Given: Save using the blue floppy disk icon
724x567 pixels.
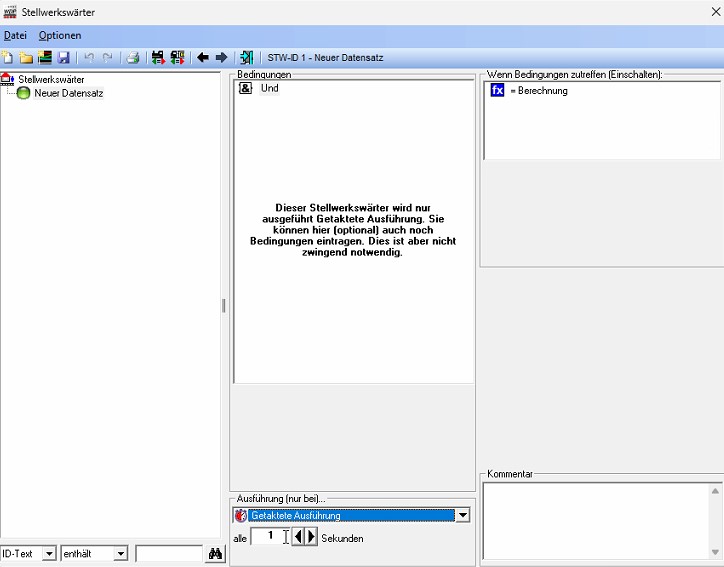Looking at the screenshot, I should tap(64, 58).
